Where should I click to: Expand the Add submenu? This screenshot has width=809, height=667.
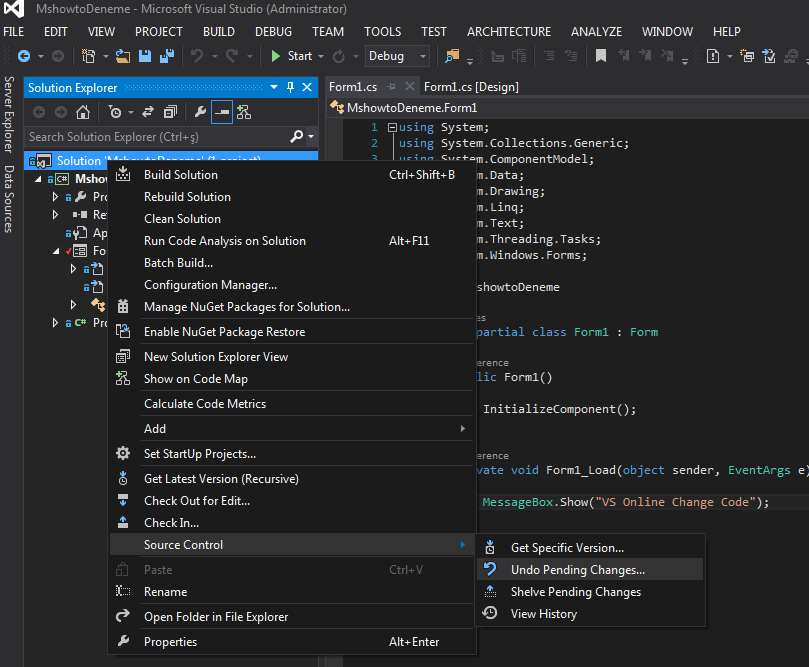point(292,429)
